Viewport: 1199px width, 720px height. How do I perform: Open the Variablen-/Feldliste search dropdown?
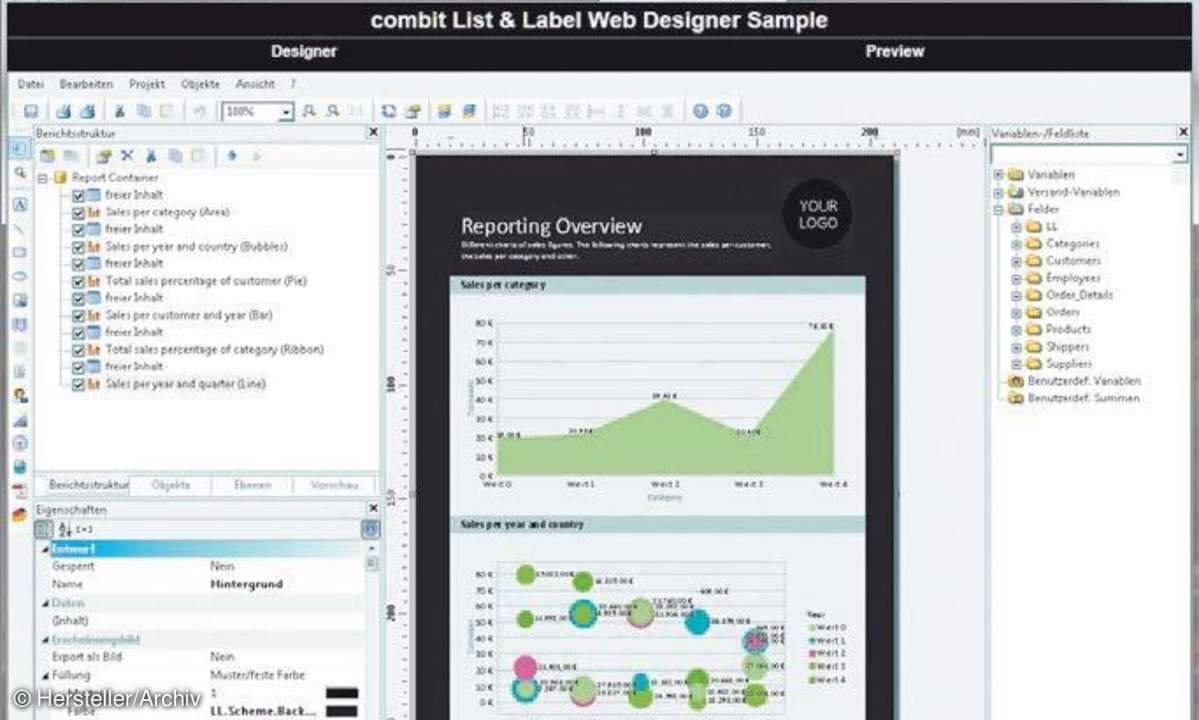pyautogui.click(x=1180, y=154)
